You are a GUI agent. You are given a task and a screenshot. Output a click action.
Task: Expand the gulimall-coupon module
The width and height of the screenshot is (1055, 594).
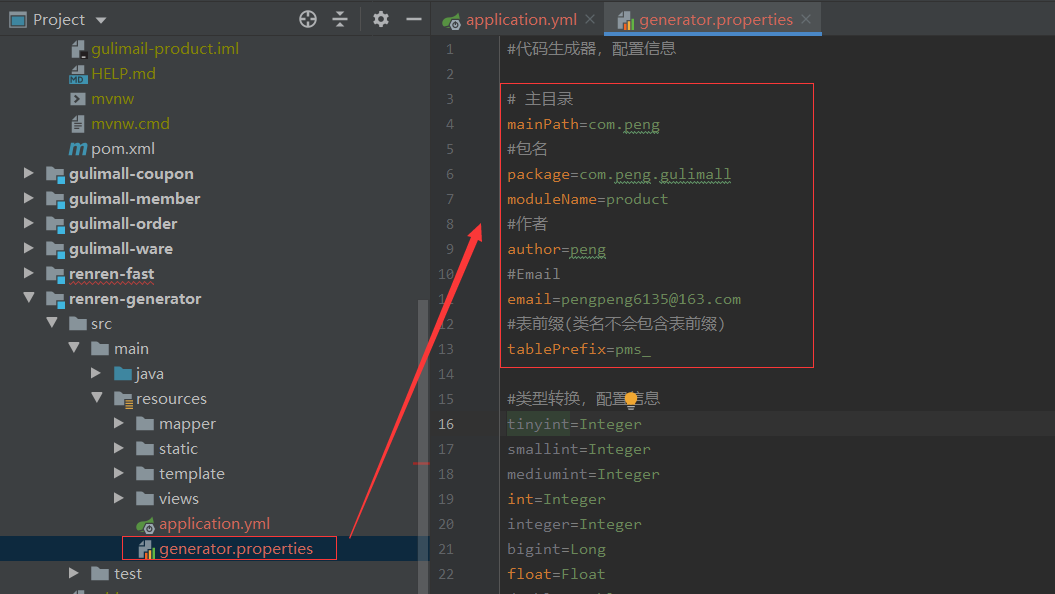click(x=28, y=174)
